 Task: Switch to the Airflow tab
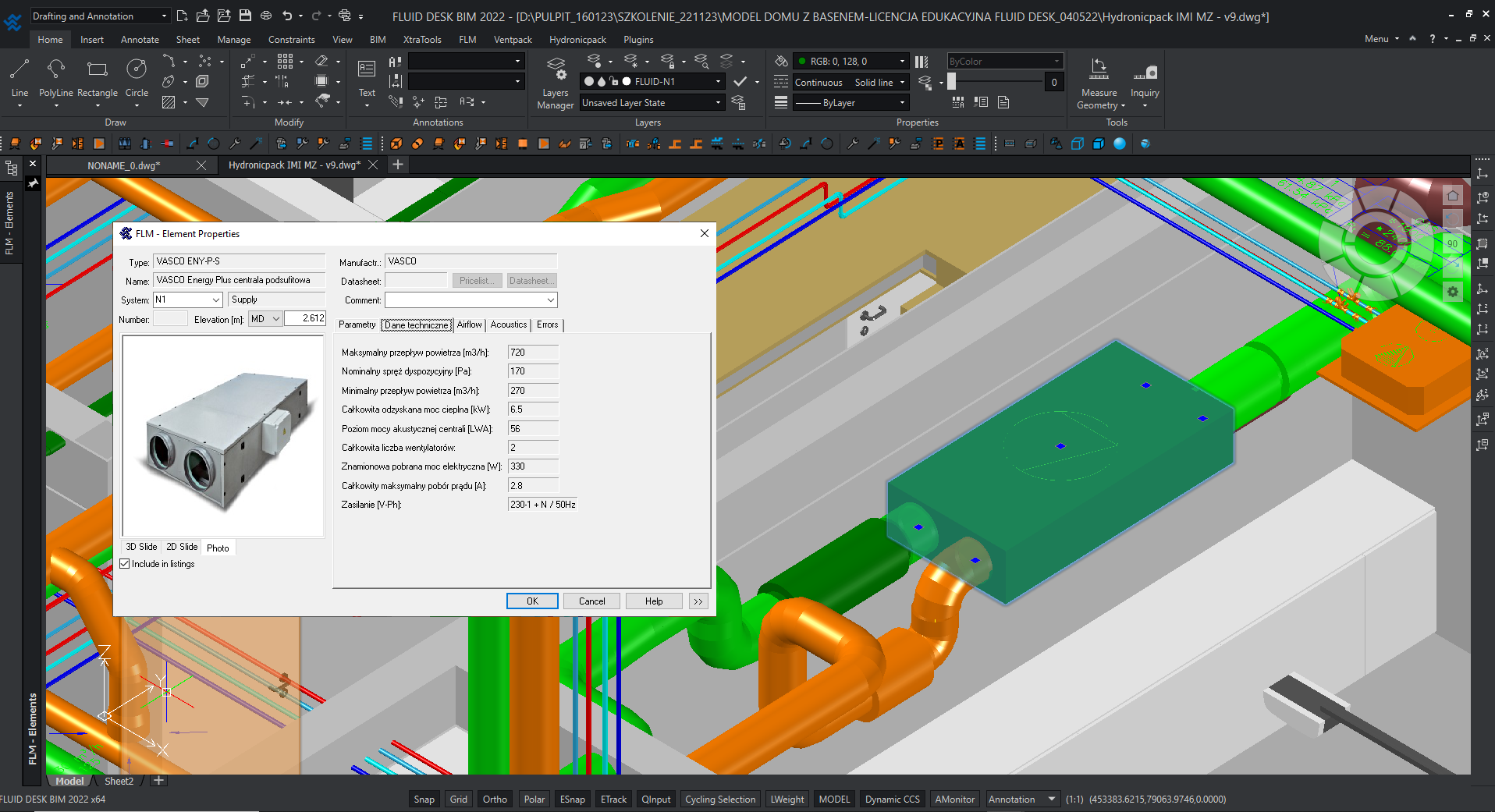click(x=469, y=324)
